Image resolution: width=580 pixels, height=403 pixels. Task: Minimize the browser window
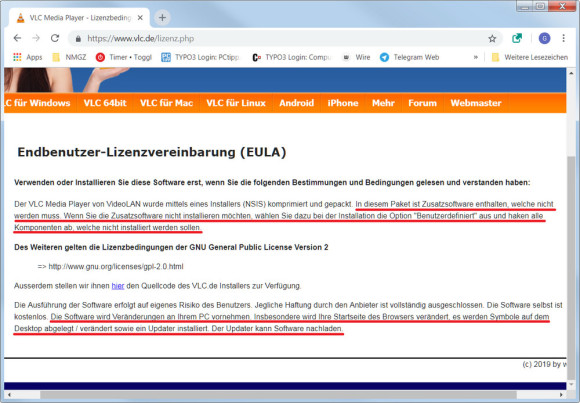(525, 6)
